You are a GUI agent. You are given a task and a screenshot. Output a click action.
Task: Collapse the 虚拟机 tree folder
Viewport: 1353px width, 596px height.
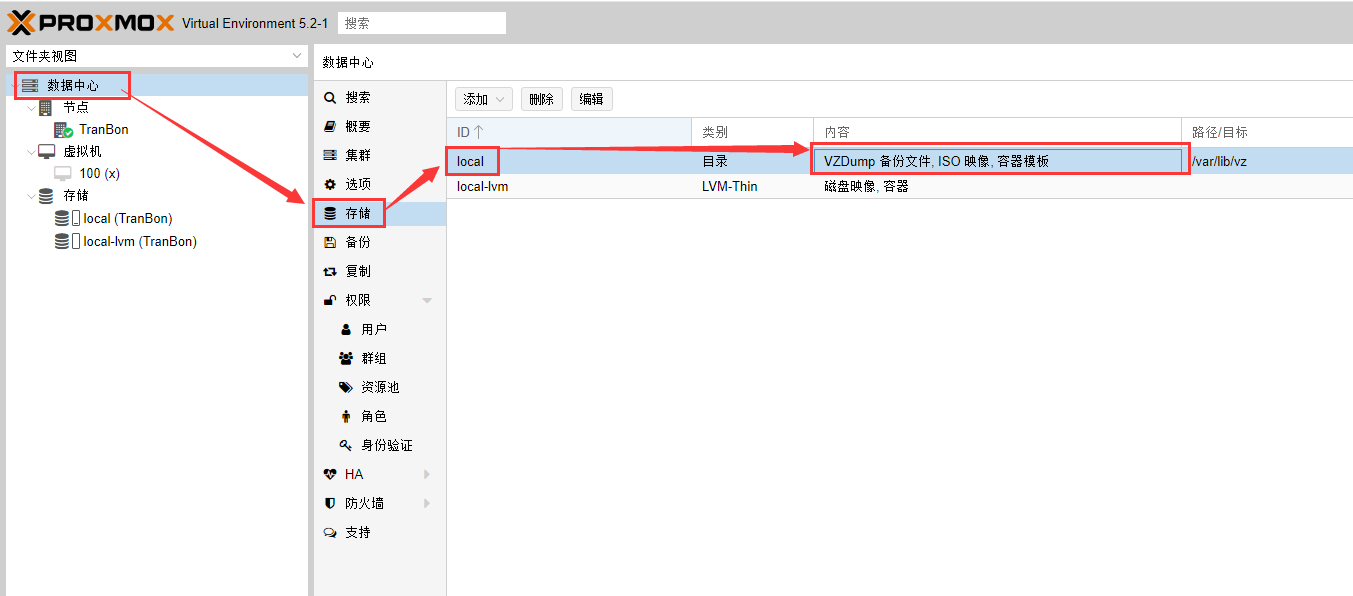[x=31, y=152]
